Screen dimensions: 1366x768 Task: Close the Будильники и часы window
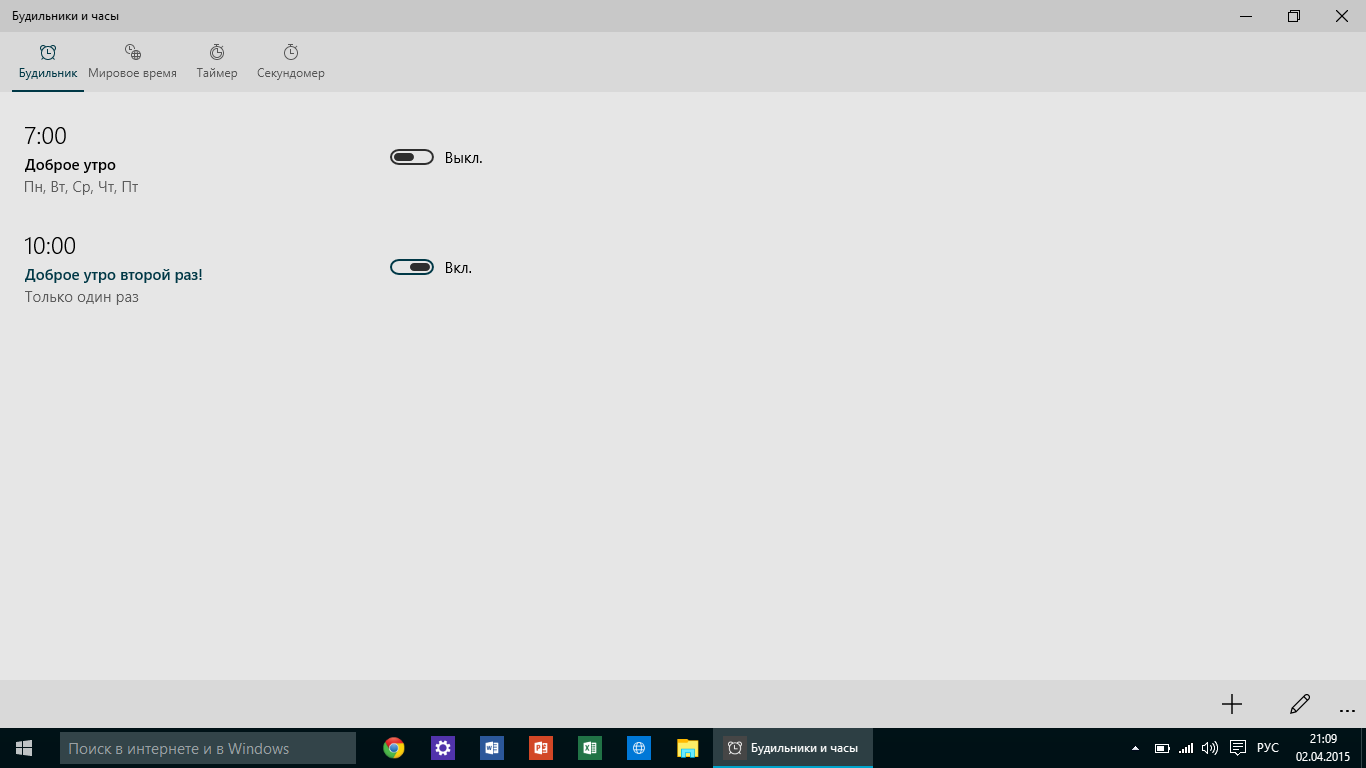(1342, 16)
